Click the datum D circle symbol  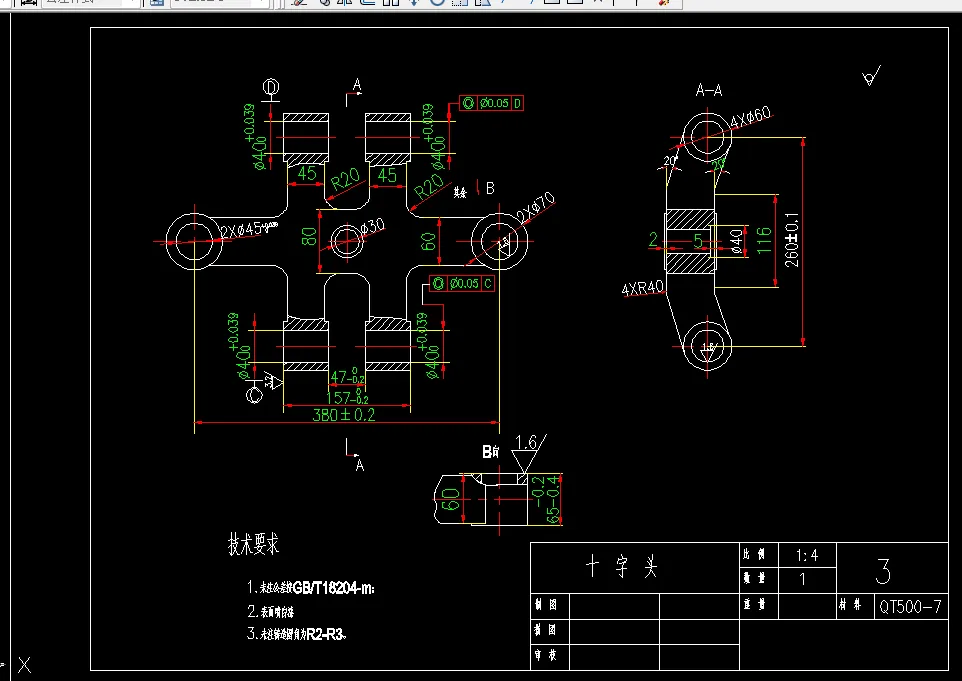click(271, 87)
